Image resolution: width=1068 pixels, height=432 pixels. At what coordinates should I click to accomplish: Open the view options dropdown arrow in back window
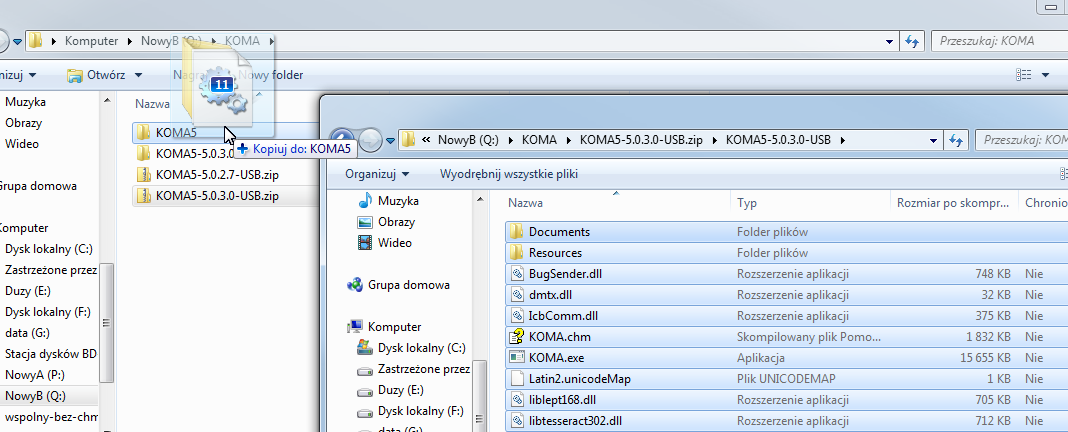tap(1046, 75)
